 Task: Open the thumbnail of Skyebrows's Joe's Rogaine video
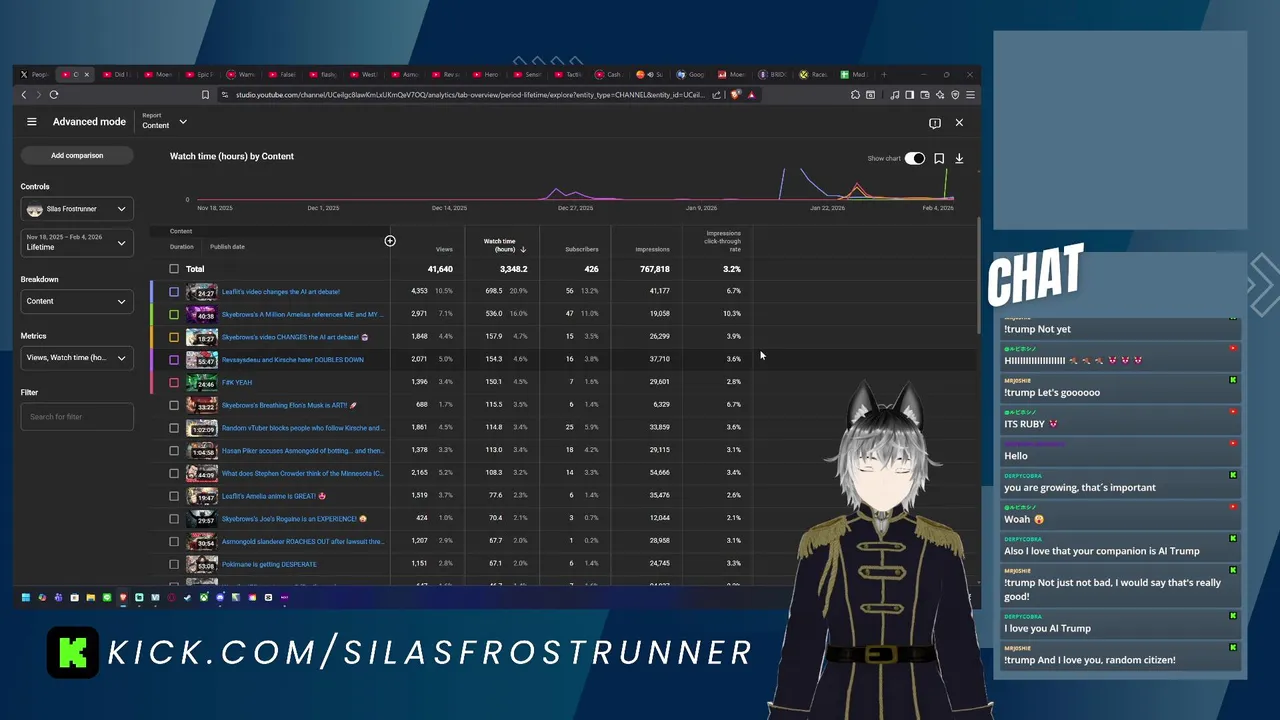click(x=202, y=519)
